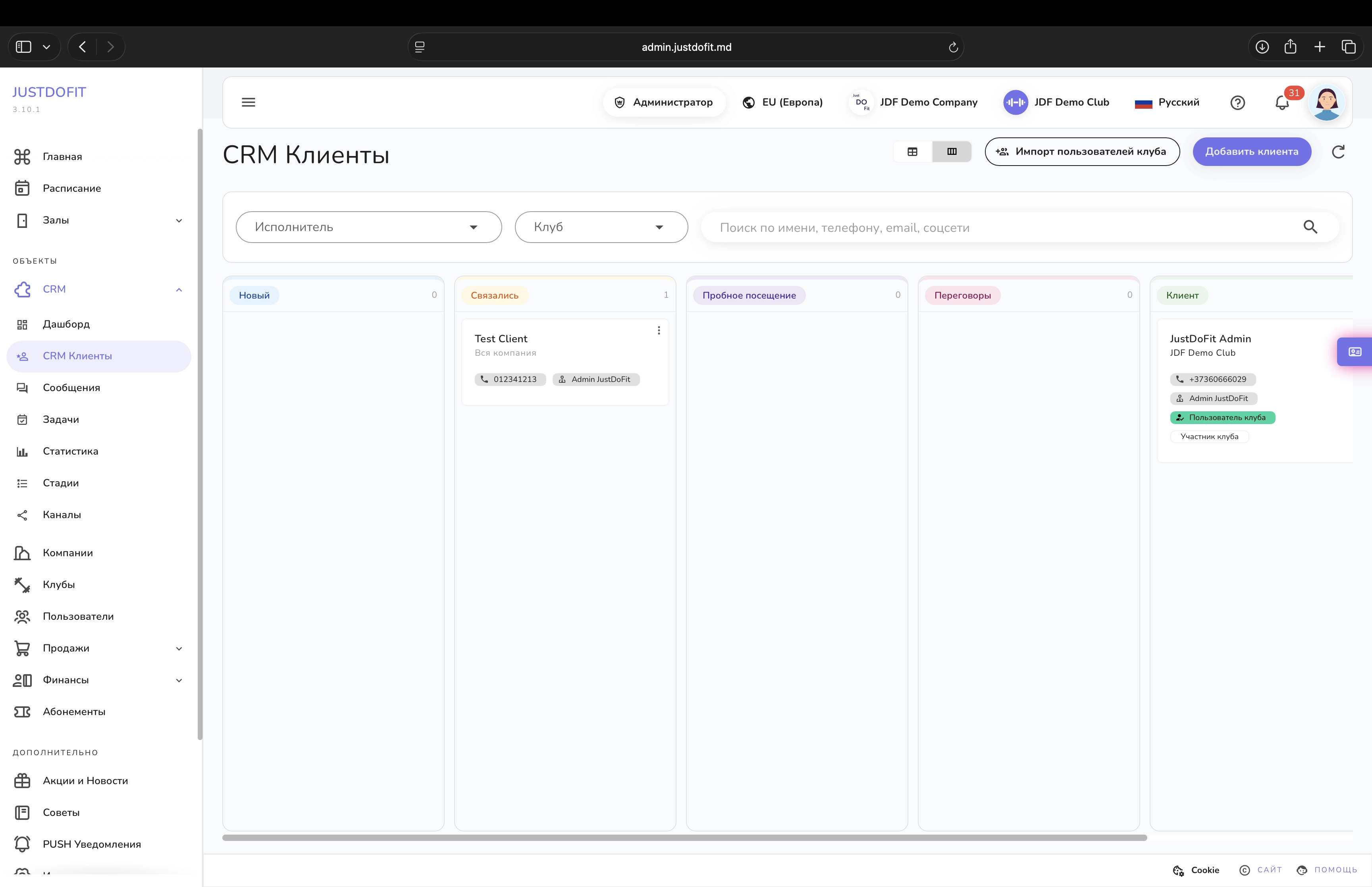This screenshot has width=1372, height=887.
Task: Click the notification bell icon
Action: (x=1281, y=102)
